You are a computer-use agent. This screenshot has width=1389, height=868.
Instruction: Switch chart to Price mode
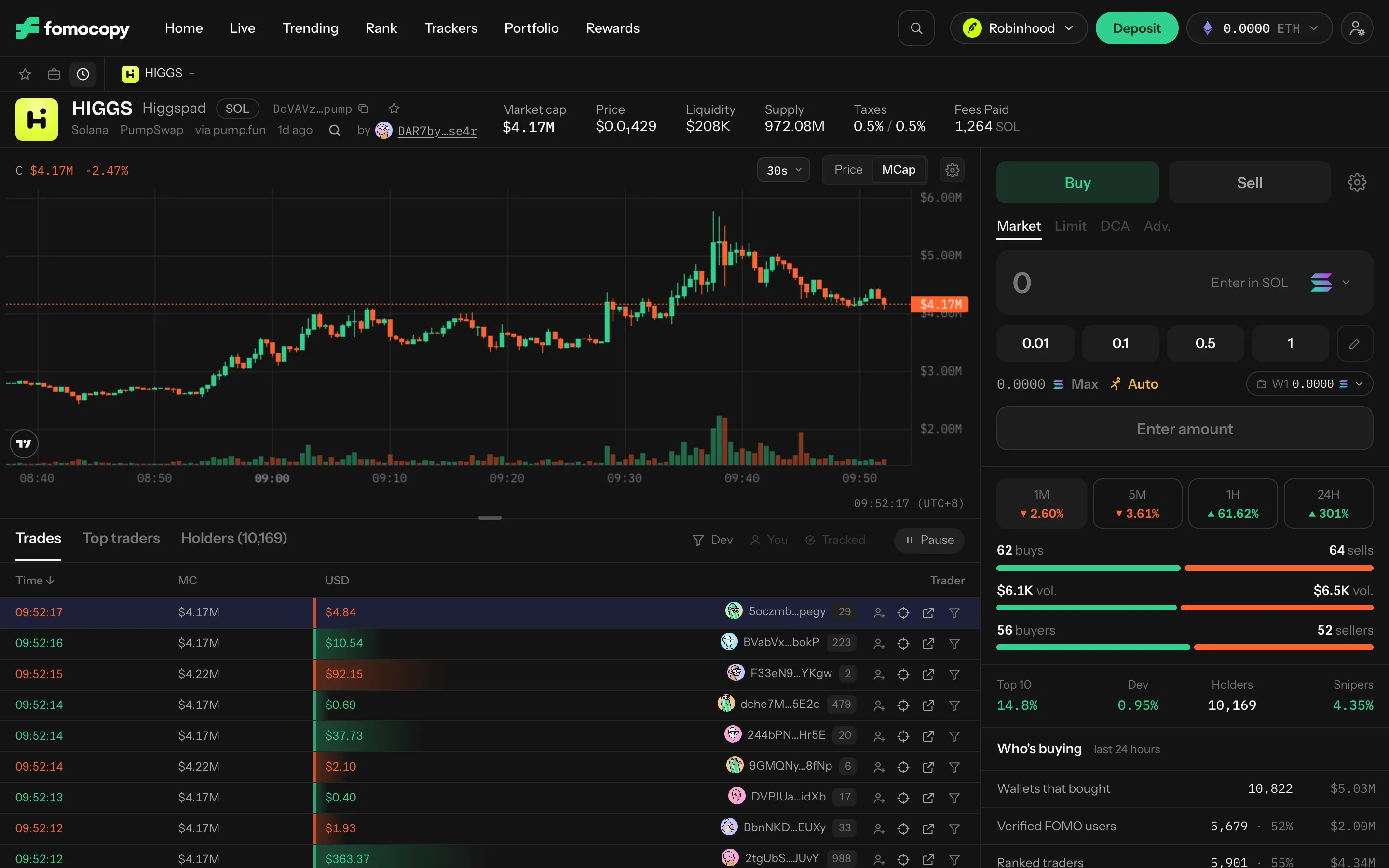tap(848, 170)
